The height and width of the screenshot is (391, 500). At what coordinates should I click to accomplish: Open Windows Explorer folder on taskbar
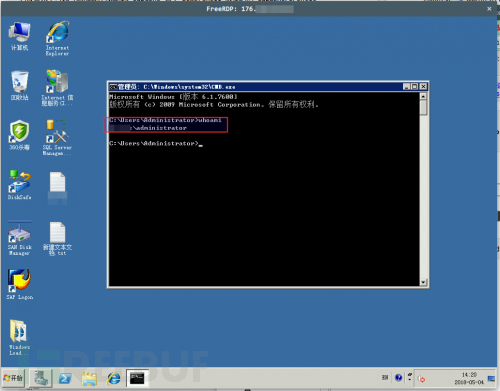coord(89,378)
